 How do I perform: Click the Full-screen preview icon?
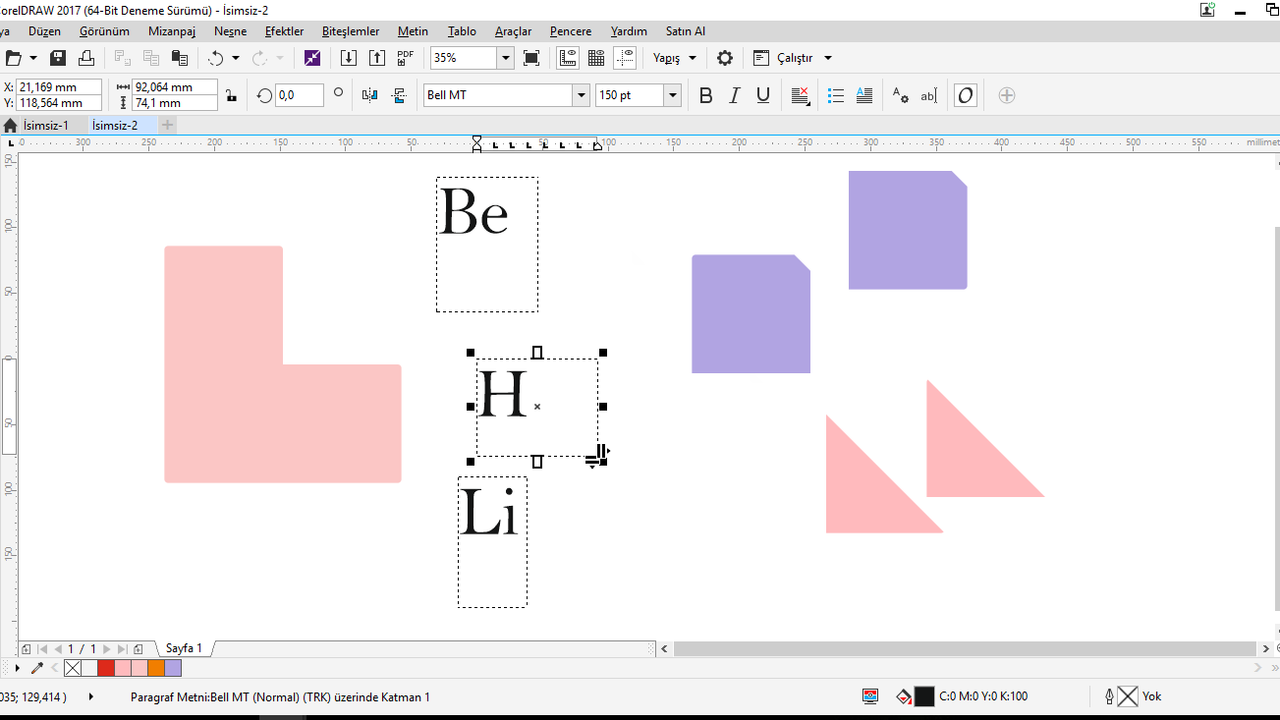(x=531, y=58)
